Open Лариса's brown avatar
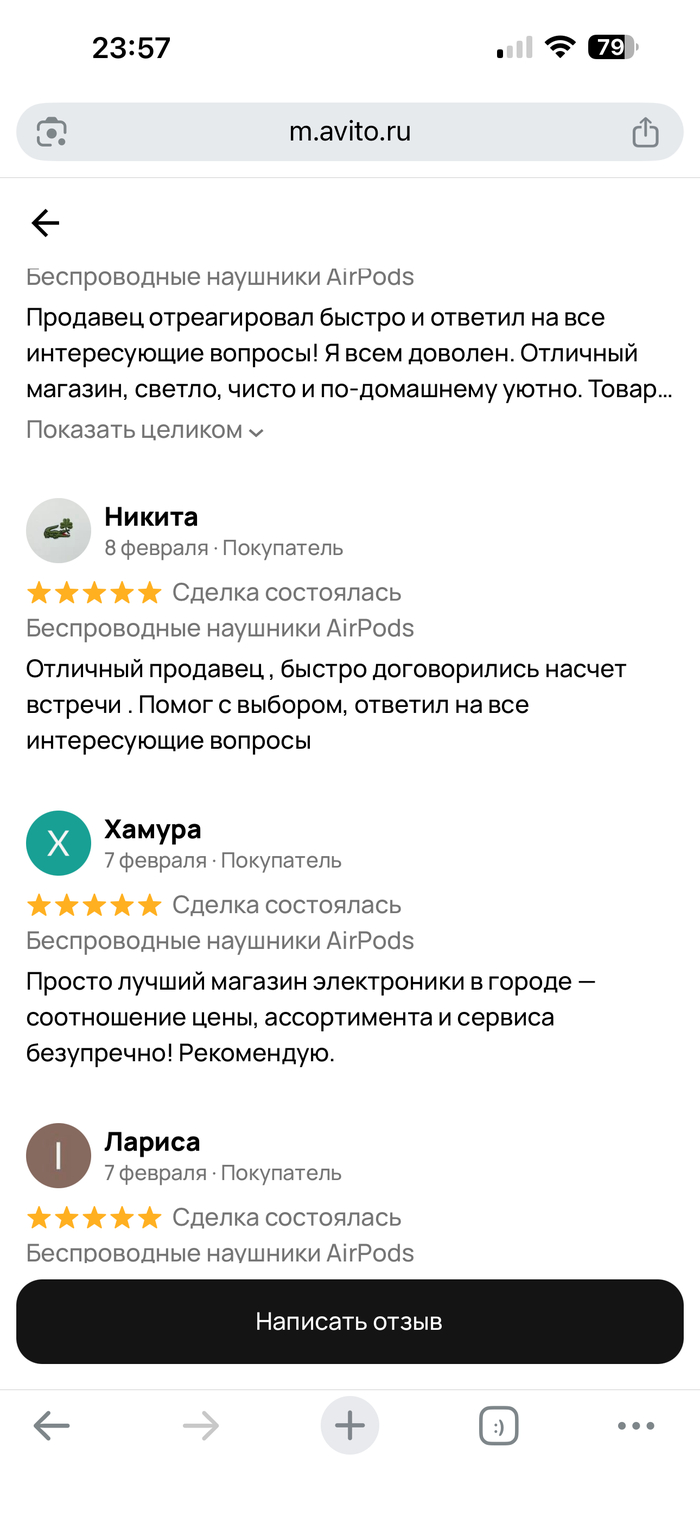700x1517 pixels. pyautogui.click(x=58, y=1155)
